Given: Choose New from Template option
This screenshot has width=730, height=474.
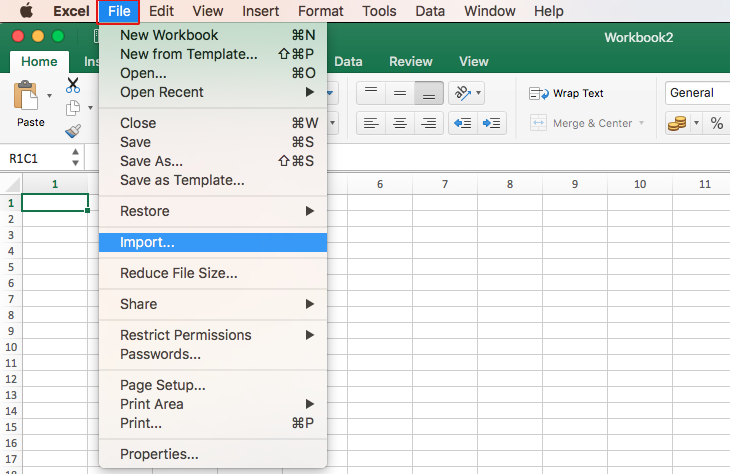Looking at the screenshot, I should 213,54.
